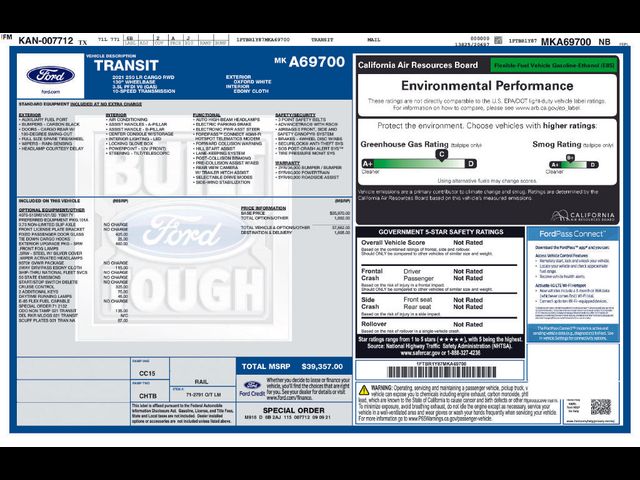This screenshot has height=480, width=640.
Task: Click the yellow warning triangle icon
Action: coord(364,390)
